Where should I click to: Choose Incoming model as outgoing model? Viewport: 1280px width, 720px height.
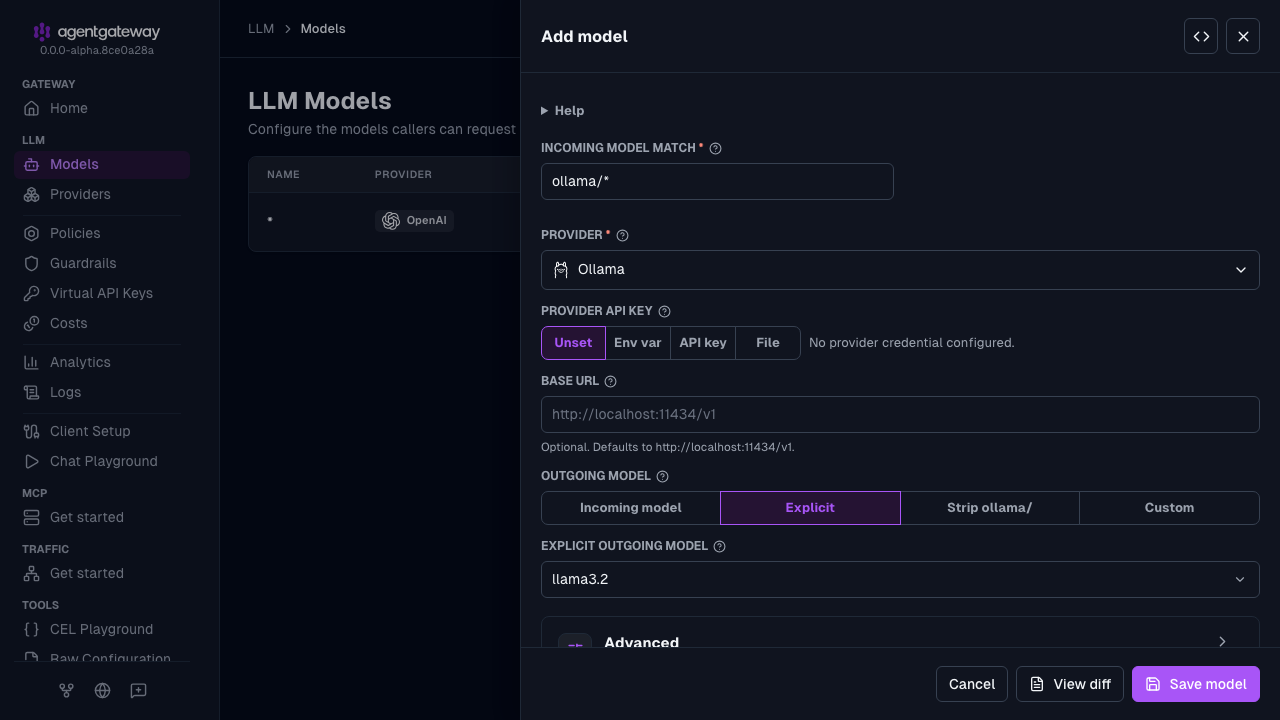click(631, 507)
